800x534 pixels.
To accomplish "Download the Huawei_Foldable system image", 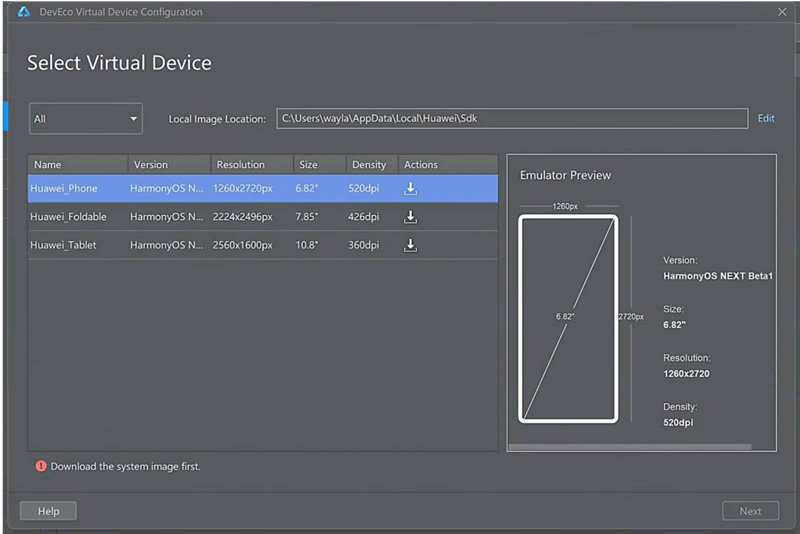I will click(410, 217).
